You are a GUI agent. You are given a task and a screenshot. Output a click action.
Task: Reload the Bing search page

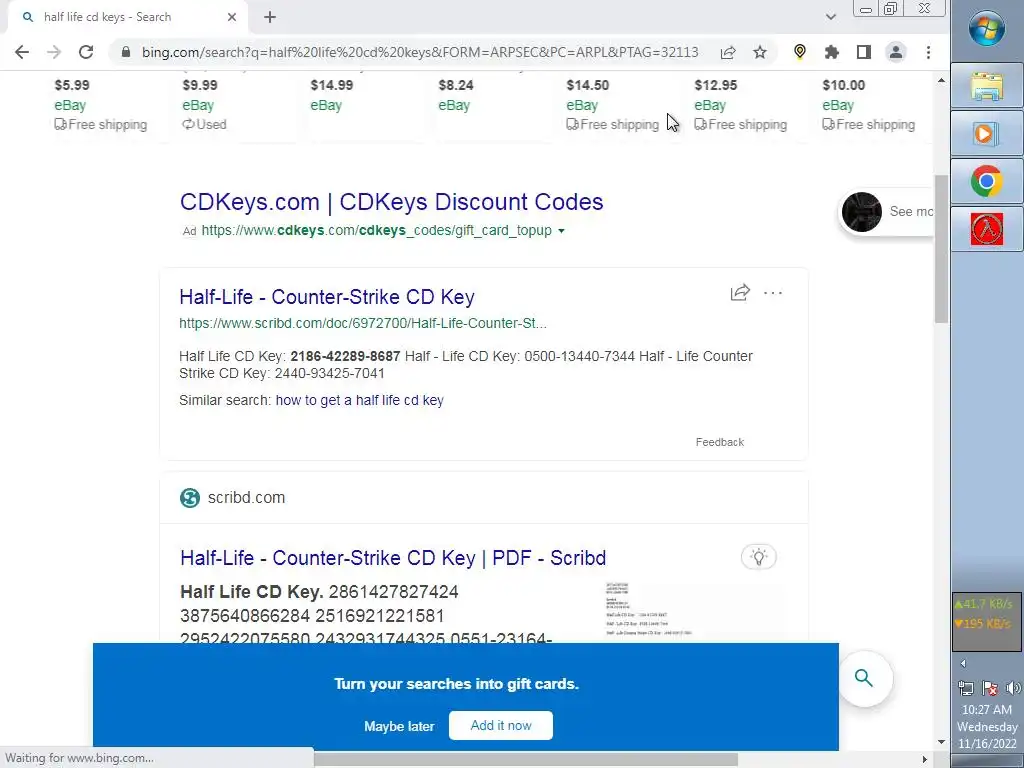click(86, 52)
